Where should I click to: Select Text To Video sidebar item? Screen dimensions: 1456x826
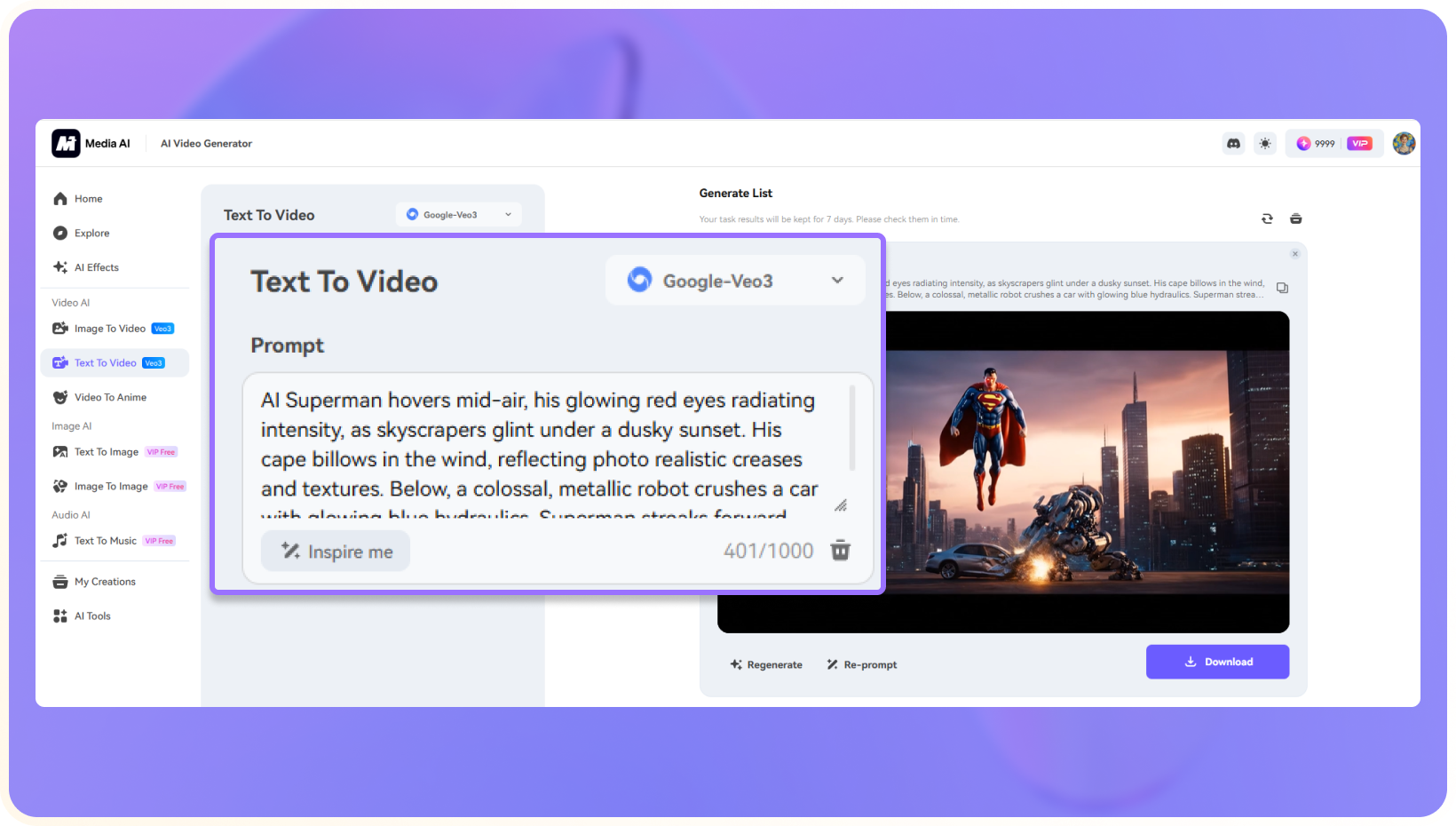coord(115,362)
